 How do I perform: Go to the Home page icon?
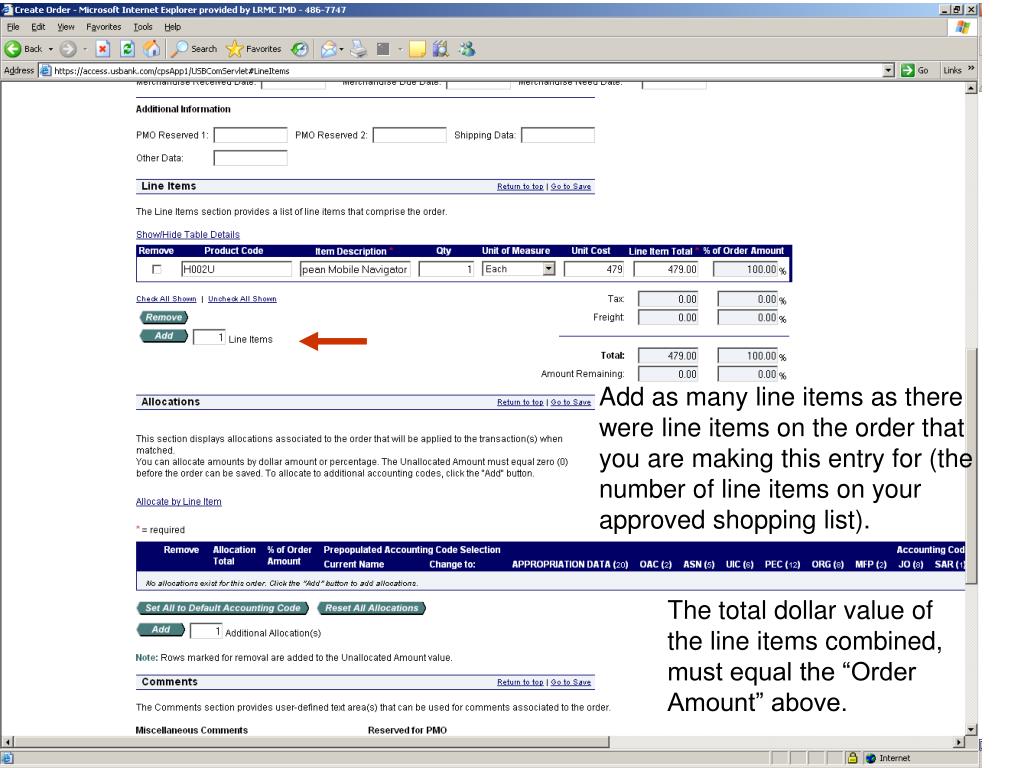pyautogui.click(x=152, y=49)
